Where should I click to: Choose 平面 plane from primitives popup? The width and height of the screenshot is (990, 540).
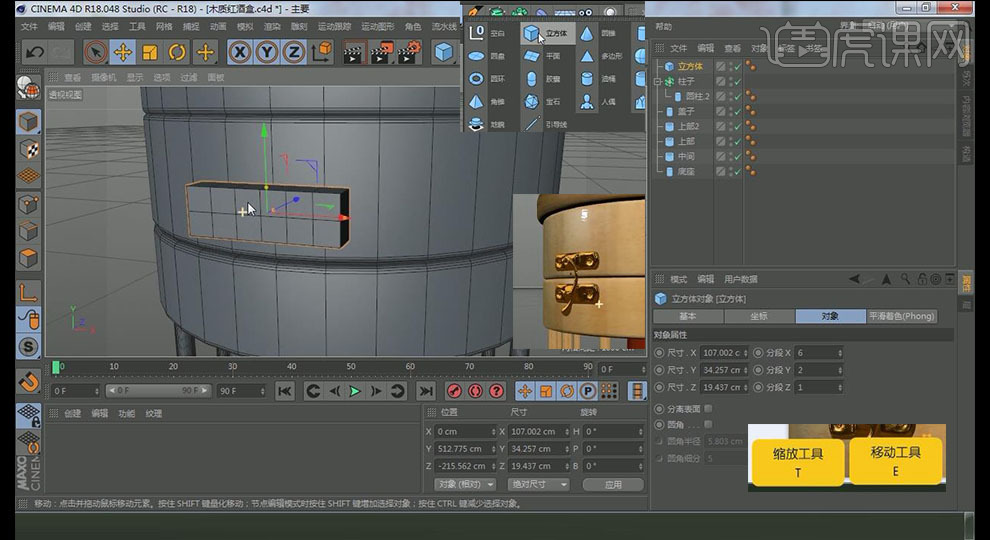pos(544,56)
